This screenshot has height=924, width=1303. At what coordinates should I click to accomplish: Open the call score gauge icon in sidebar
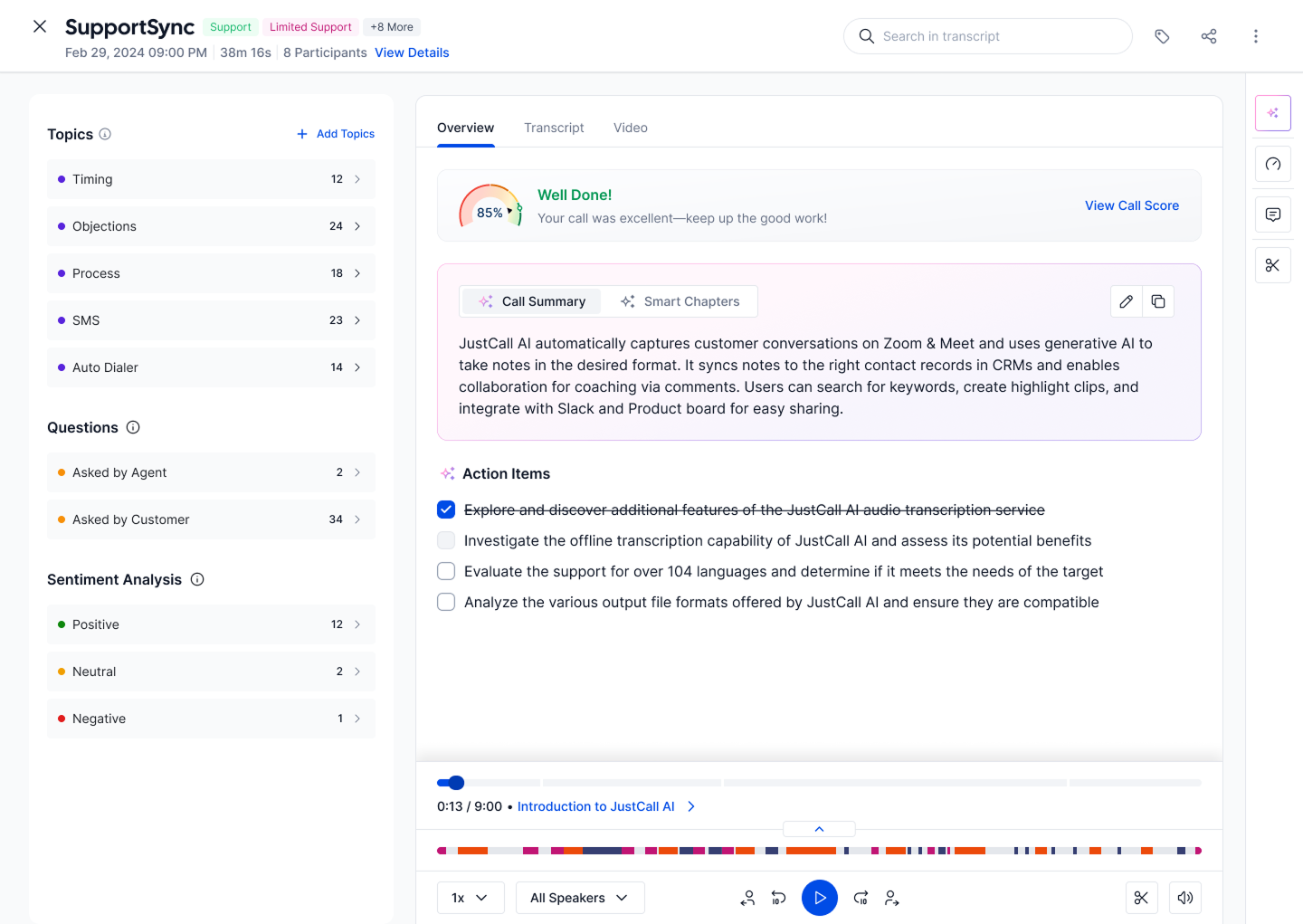point(1272,164)
